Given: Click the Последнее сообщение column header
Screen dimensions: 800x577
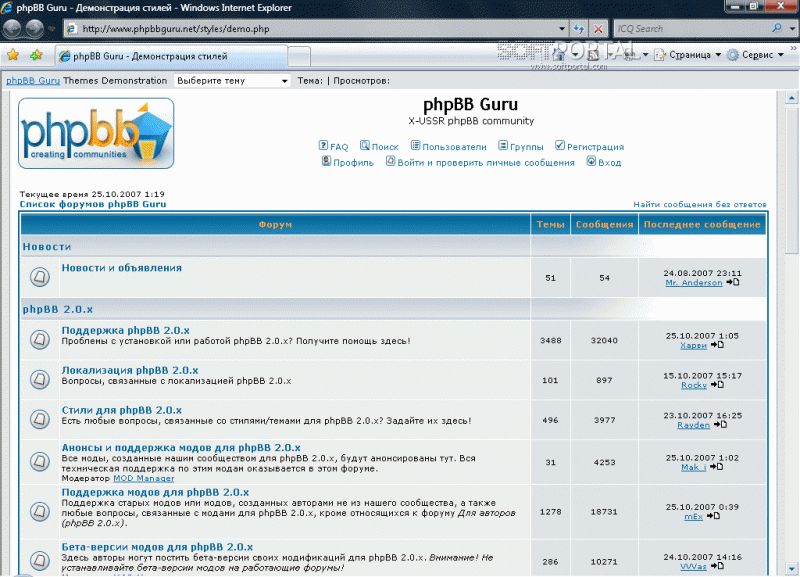Looking at the screenshot, I should [702, 224].
